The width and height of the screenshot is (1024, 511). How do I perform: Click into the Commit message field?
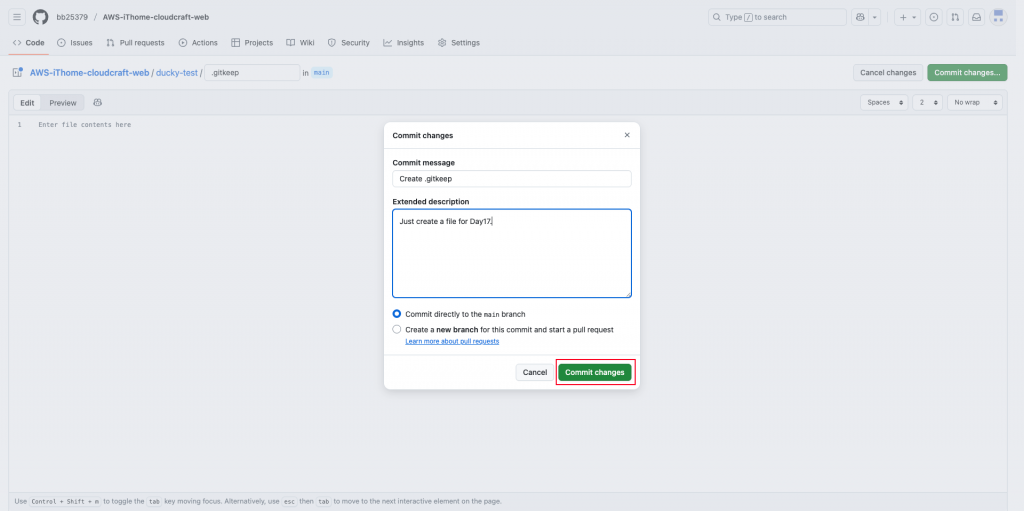point(512,178)
